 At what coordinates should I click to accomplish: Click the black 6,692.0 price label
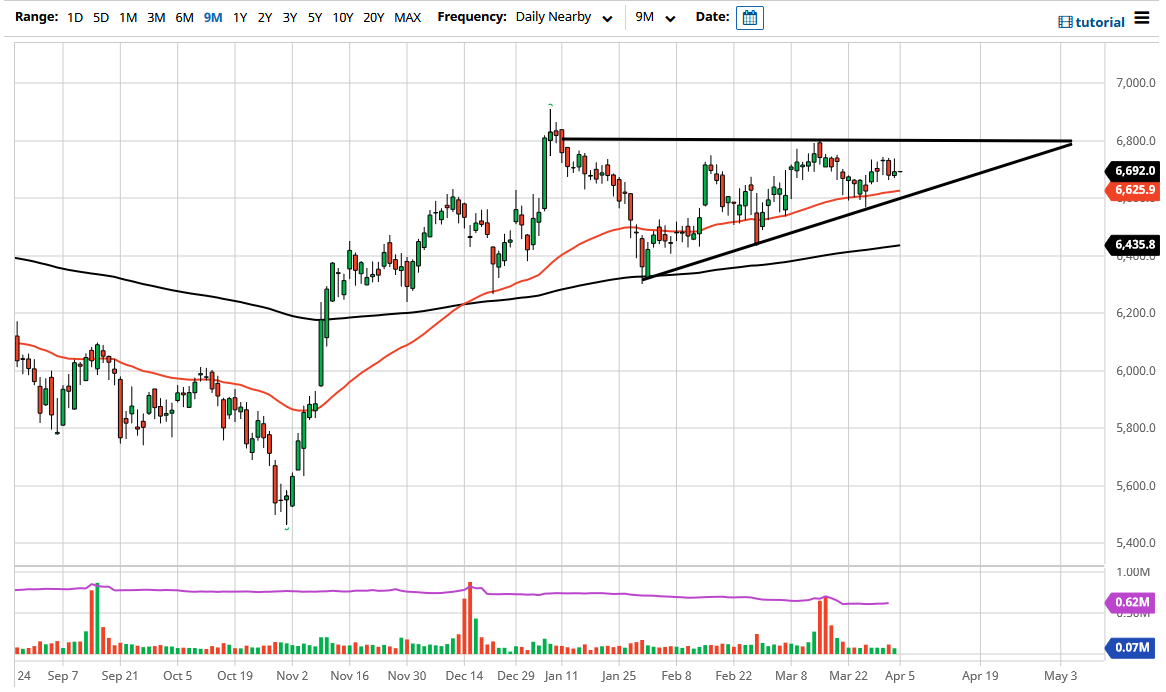[1134, 171]
